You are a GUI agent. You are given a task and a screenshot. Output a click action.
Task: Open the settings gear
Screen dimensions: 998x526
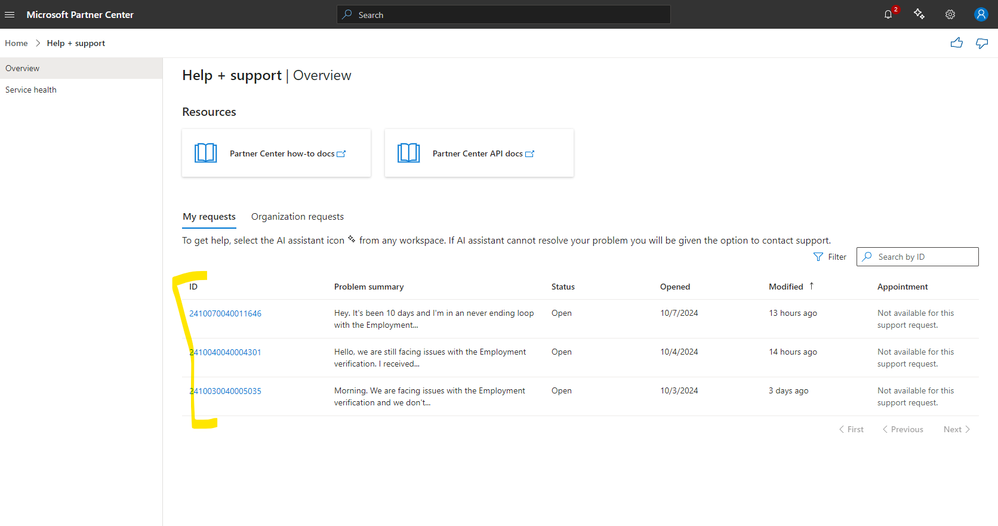pyautogui.click(x=950, y=14)
